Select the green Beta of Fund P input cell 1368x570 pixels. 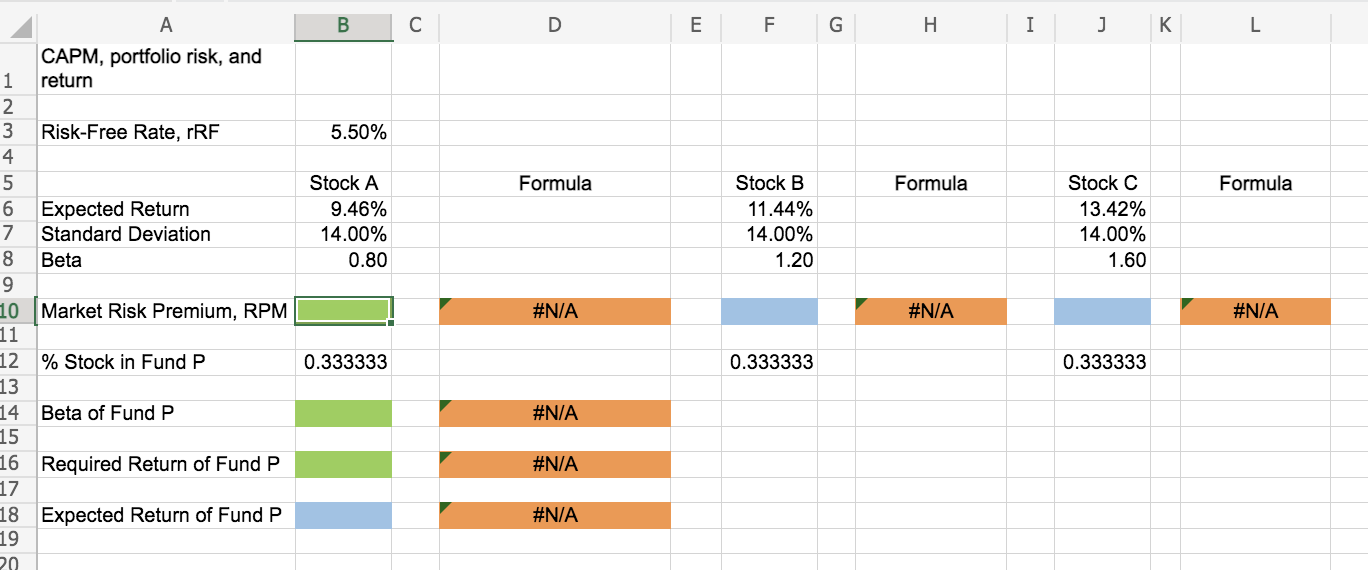click(x=343, y=413)
